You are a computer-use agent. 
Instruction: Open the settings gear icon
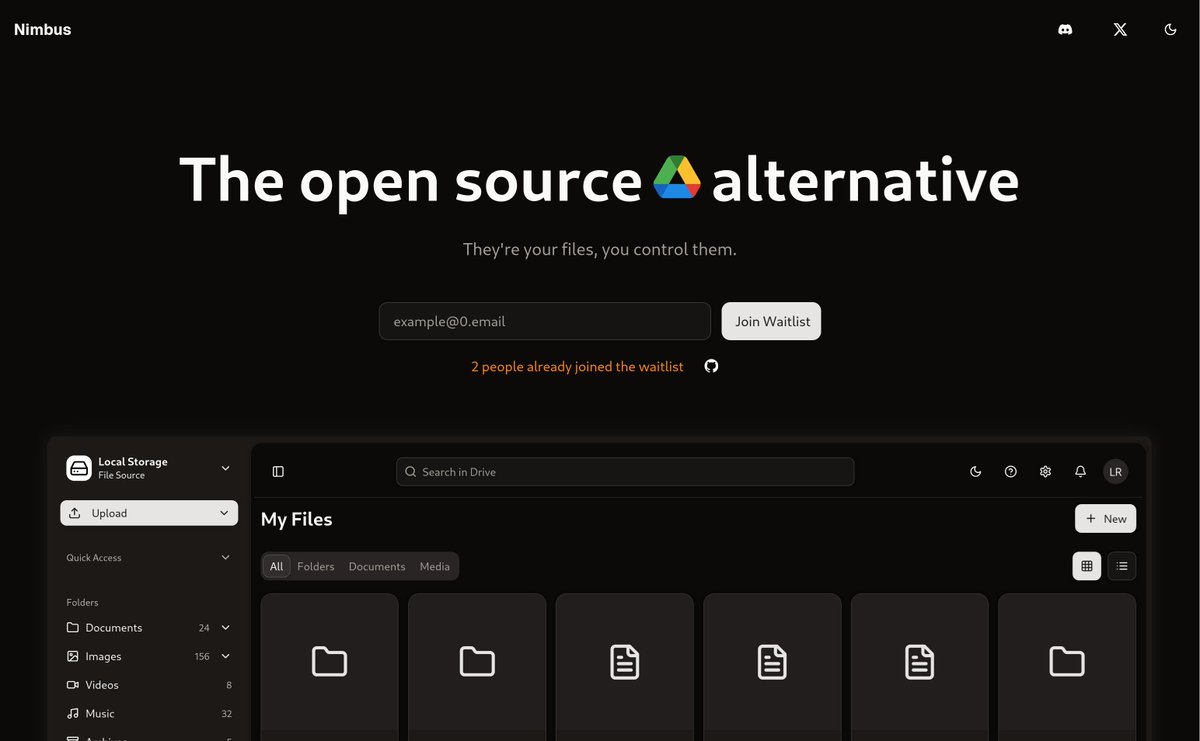point(1046,472)
